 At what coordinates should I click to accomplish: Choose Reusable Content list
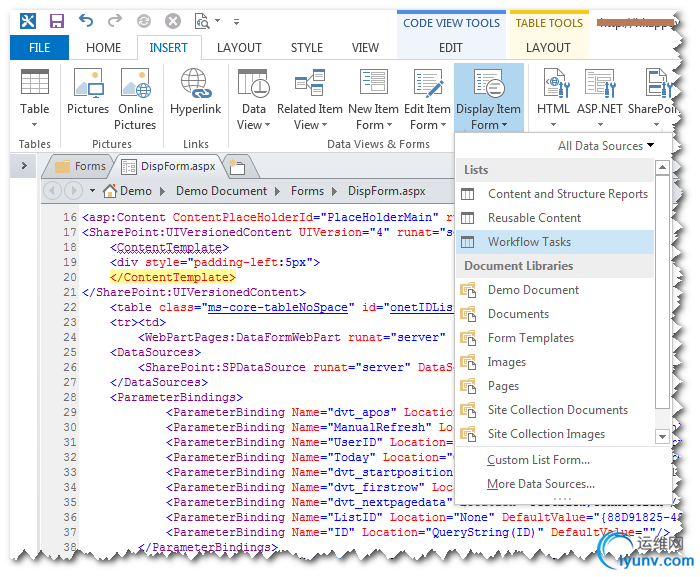pyautogui.click(x=555, y=218)
